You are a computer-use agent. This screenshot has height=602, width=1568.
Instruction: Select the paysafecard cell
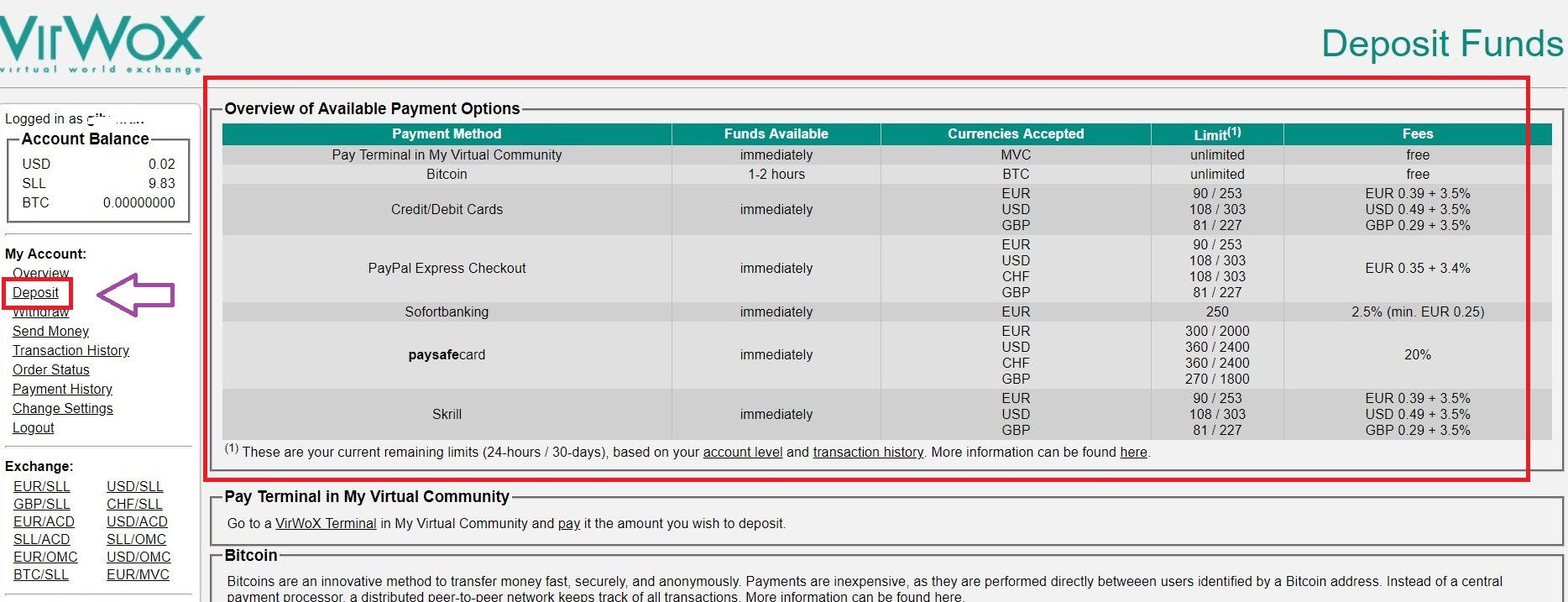(x=447, y=354)
